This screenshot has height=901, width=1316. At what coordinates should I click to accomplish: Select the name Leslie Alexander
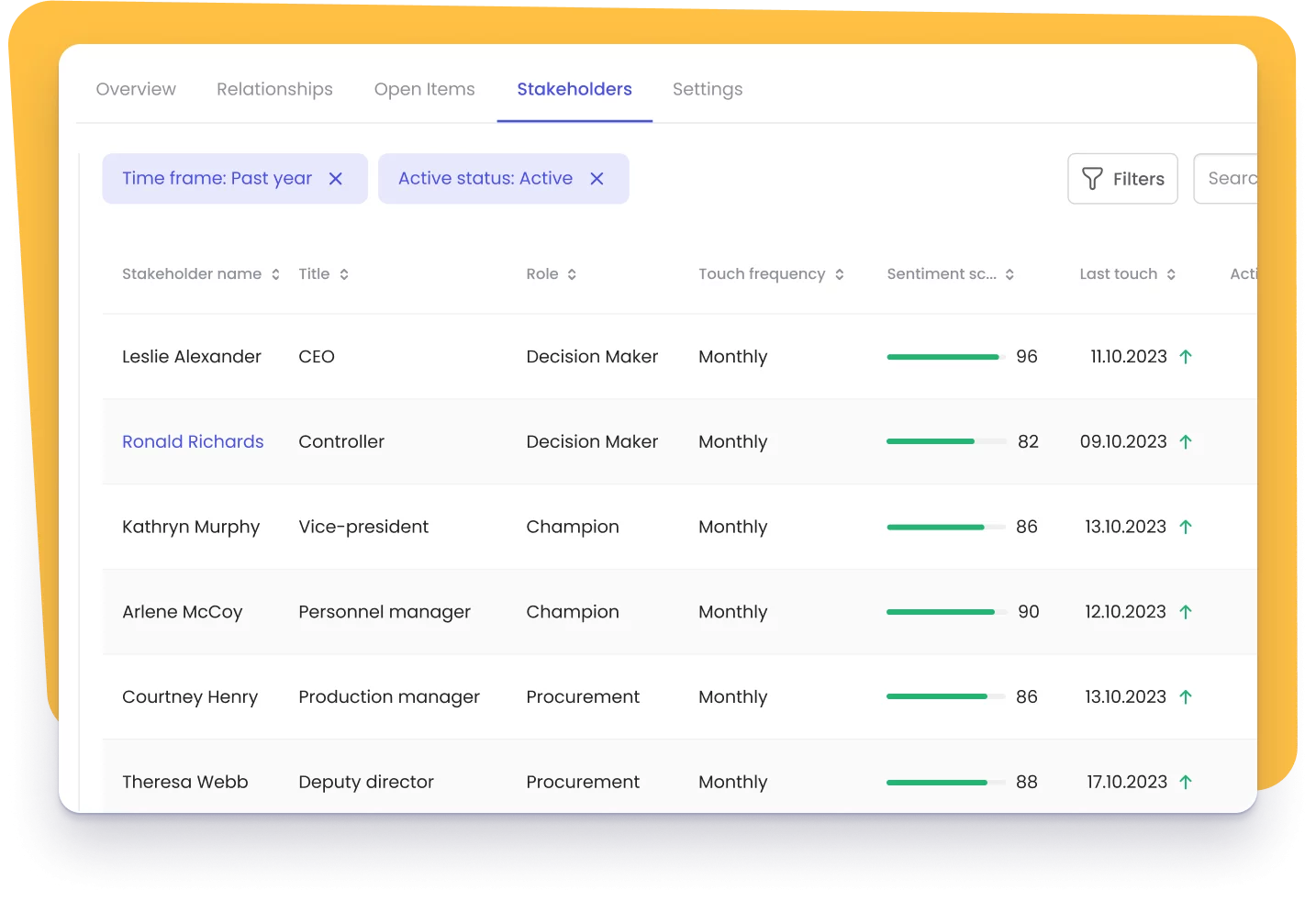point(192,356)
